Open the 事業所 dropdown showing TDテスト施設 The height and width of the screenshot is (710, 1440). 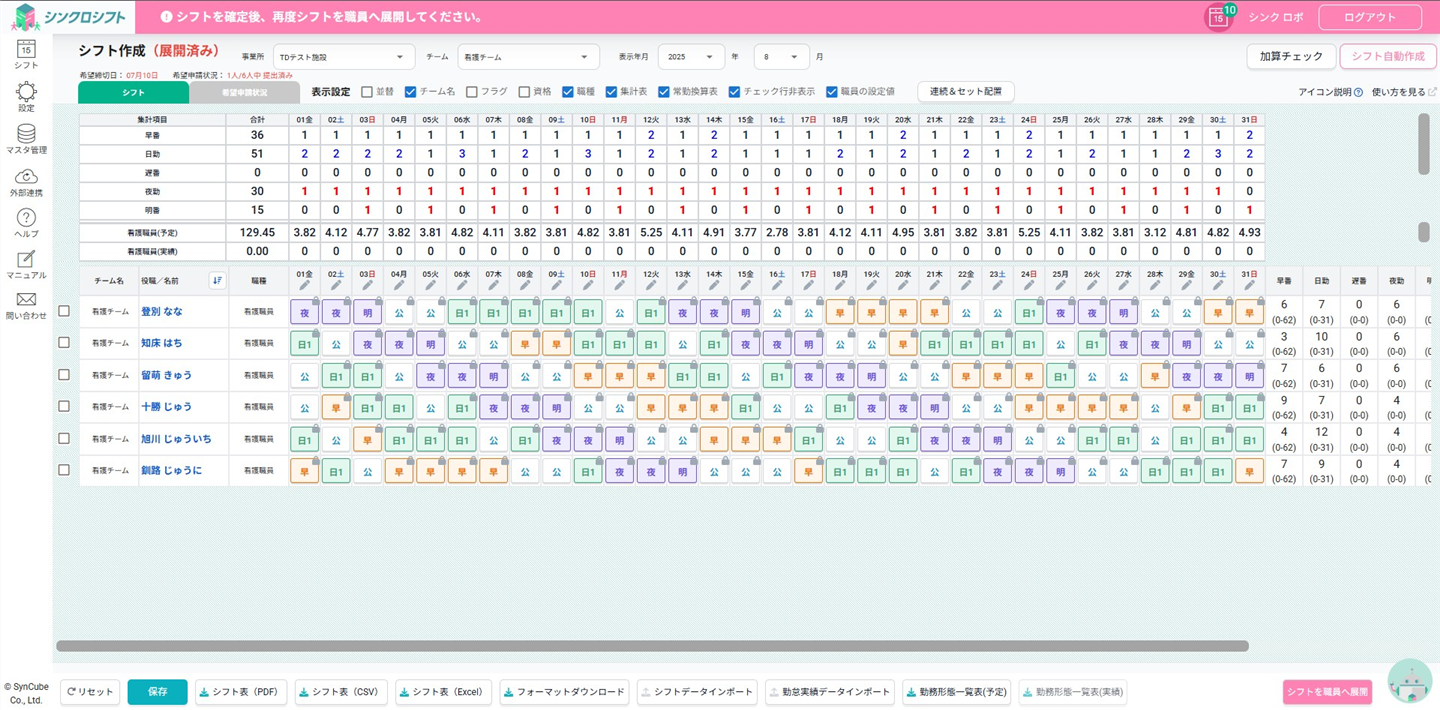pyautogui.click(x=342, y=57)
